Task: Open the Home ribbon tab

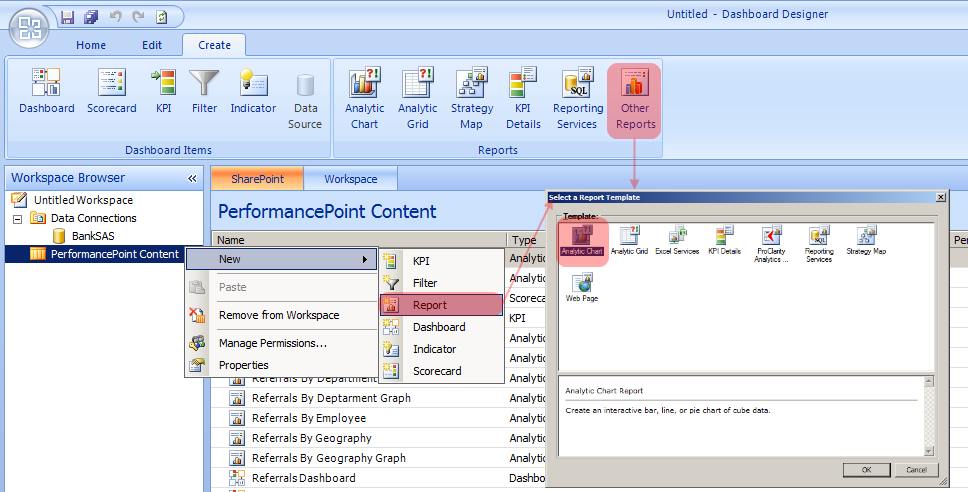Action: click(x=91, y=45)
